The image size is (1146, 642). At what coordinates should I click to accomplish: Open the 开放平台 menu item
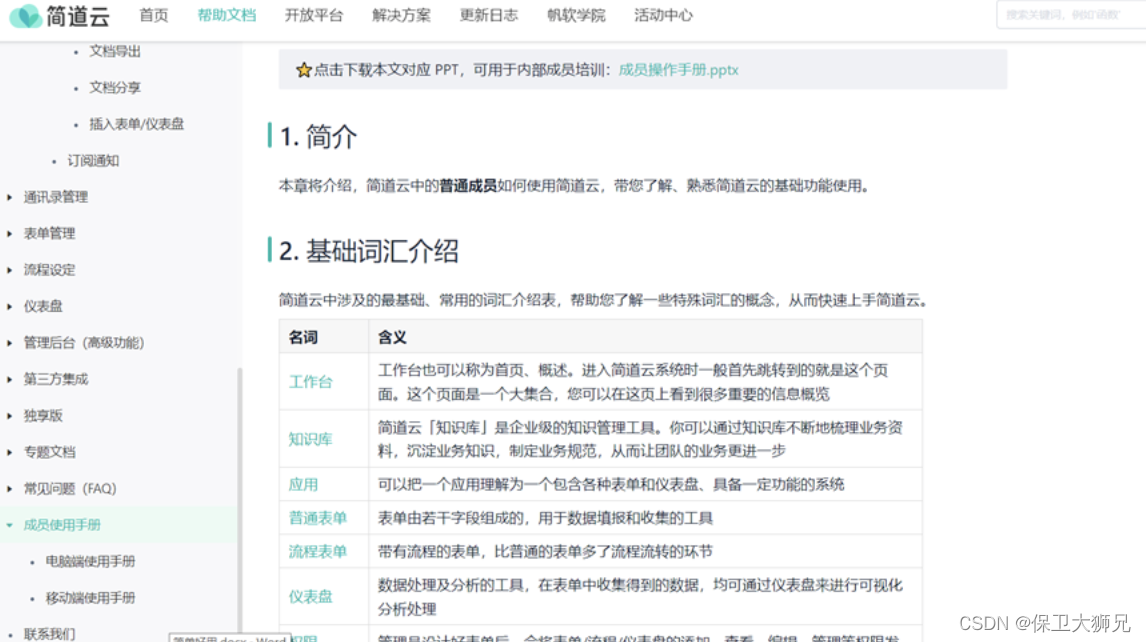tap(314, 15)
